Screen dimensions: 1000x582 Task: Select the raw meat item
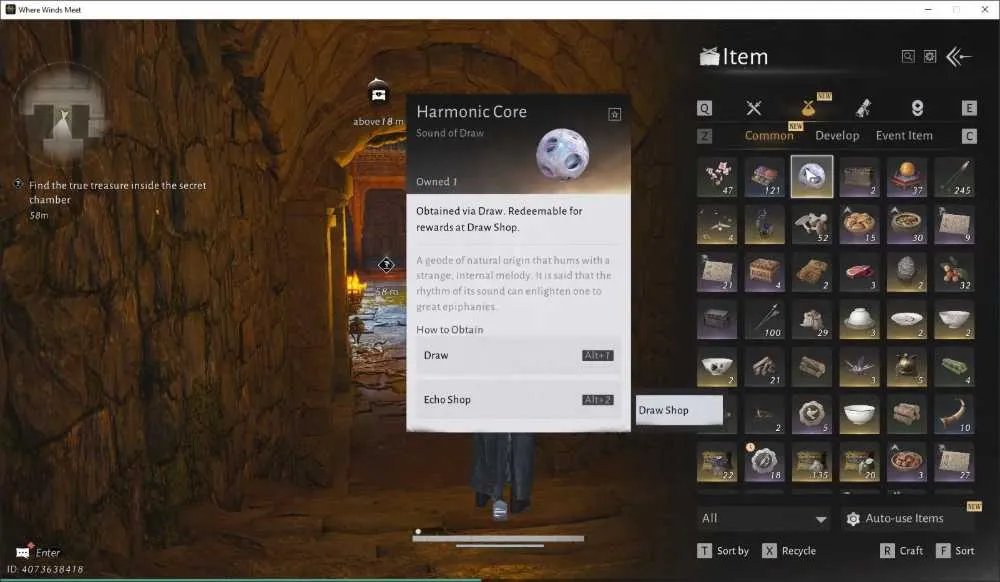pos(859,272)
